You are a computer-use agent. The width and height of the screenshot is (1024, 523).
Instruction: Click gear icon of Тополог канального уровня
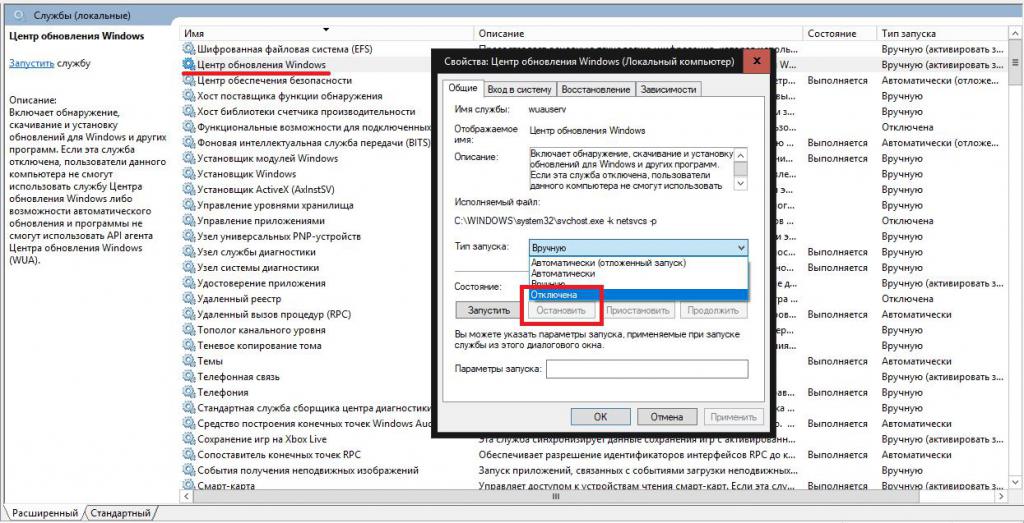coord(189,330)
